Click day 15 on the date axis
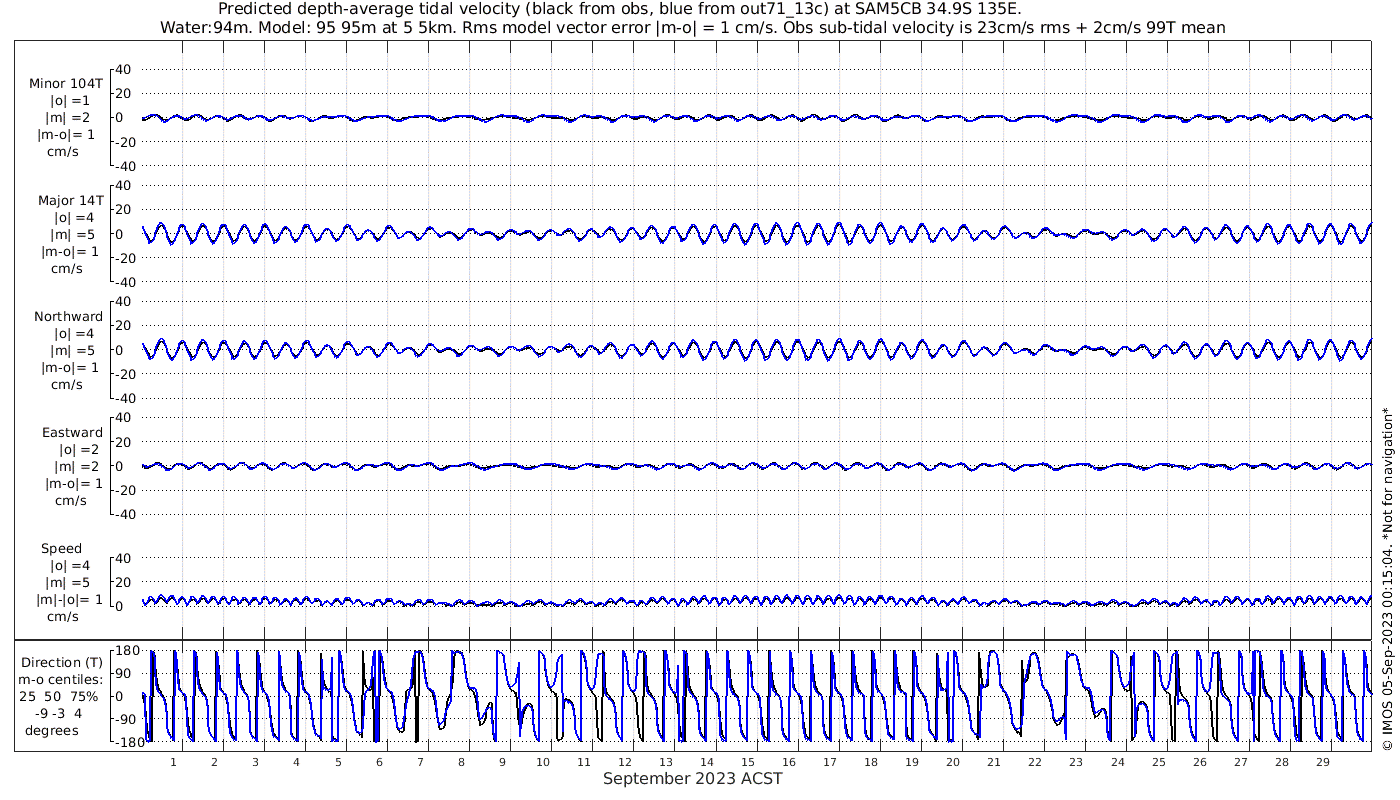Image resolution: width=1400 pixels, height=800 pixels. (748, 762)
